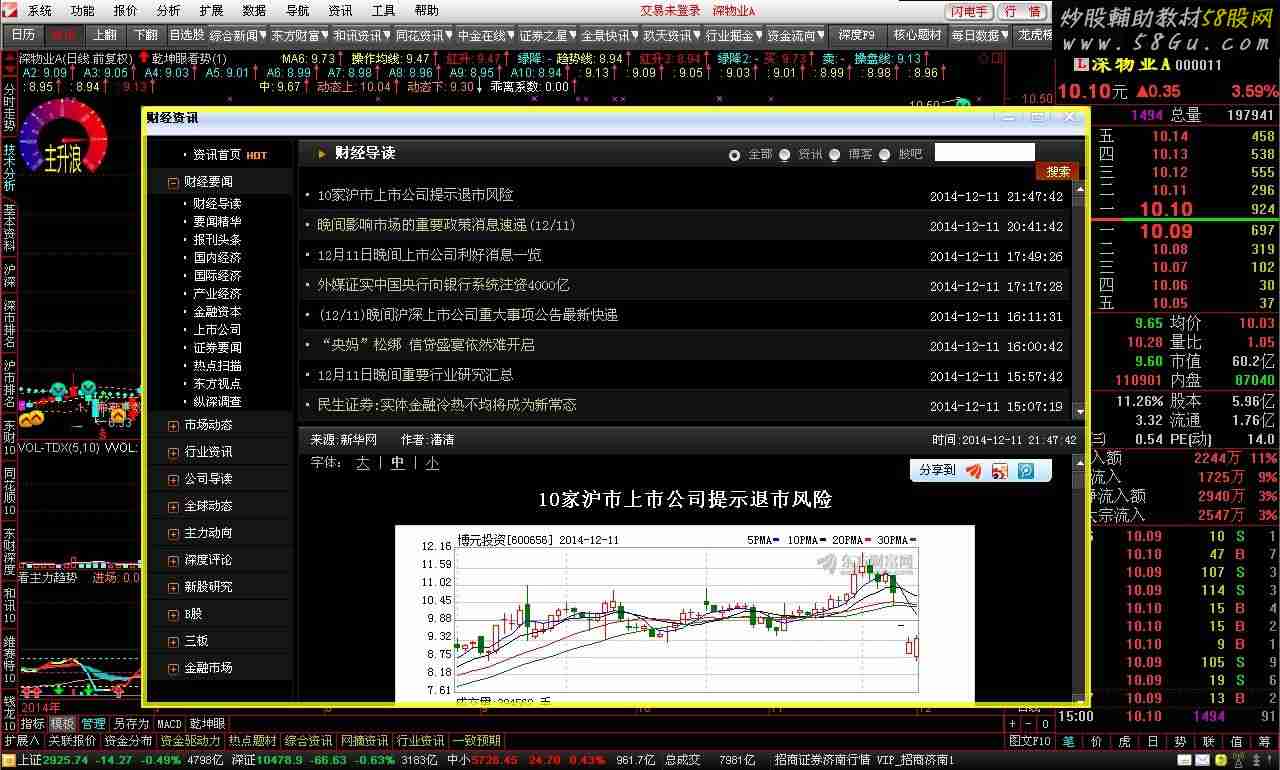
Task: Open the 分析 menu
Action: point(169,11)
